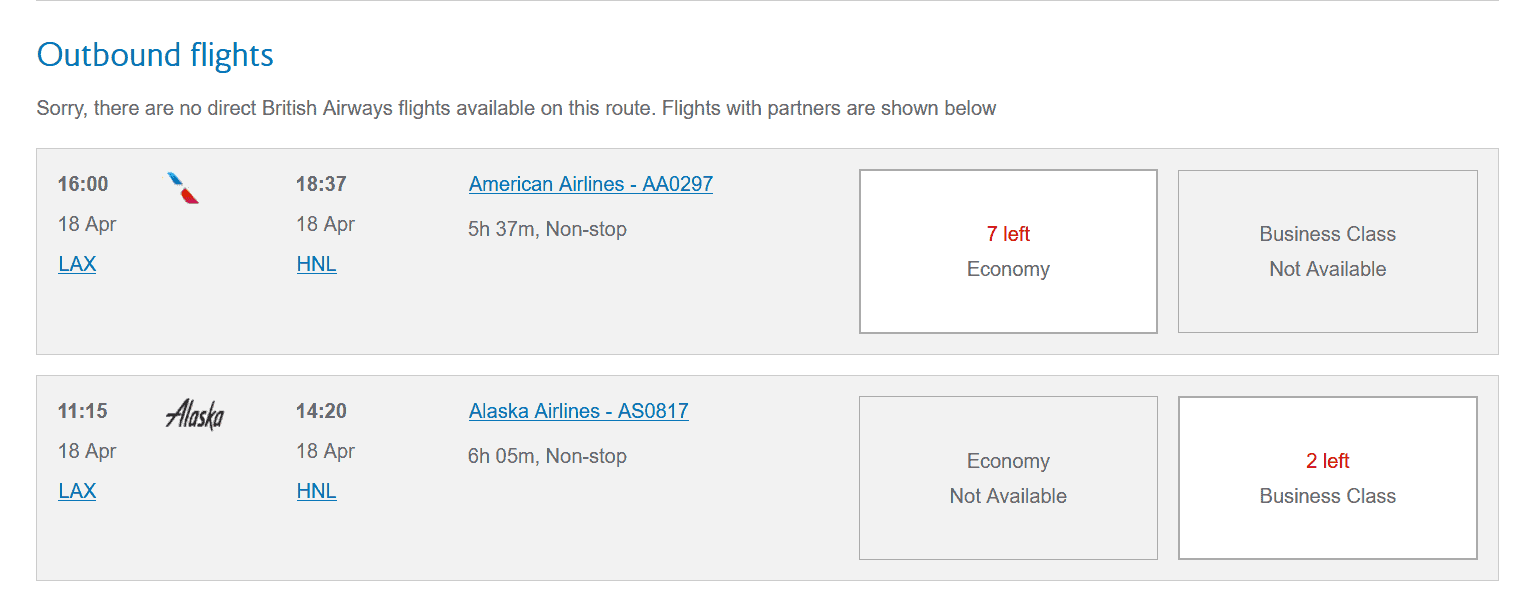1530x595 pixels.
Task: Click the unavailable Economy box for AS0817
Action: [1008, 478]
